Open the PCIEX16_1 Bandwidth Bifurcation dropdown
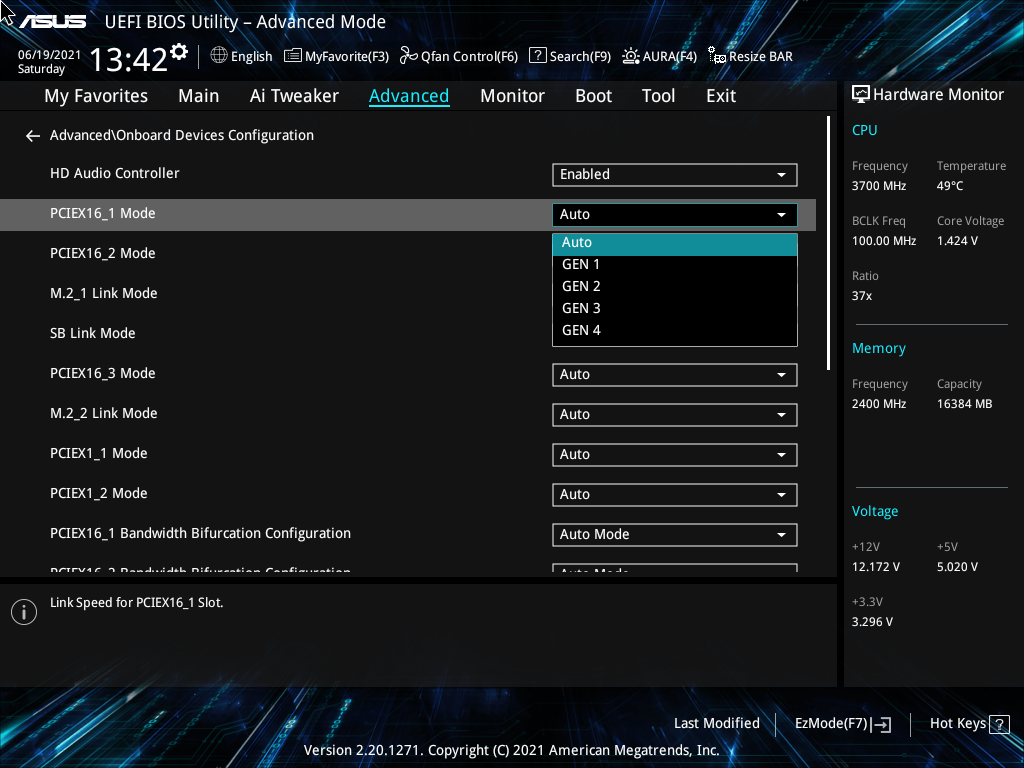This screenshot has height=768, width=1024. click(674, 534)
